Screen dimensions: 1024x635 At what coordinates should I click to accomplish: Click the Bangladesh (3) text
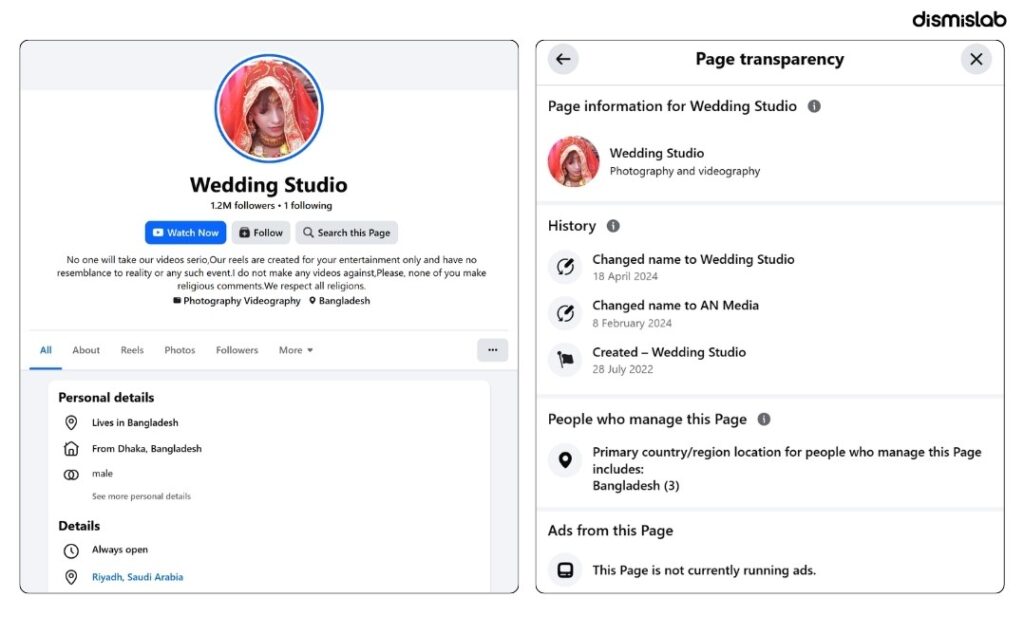pos(635,485)
